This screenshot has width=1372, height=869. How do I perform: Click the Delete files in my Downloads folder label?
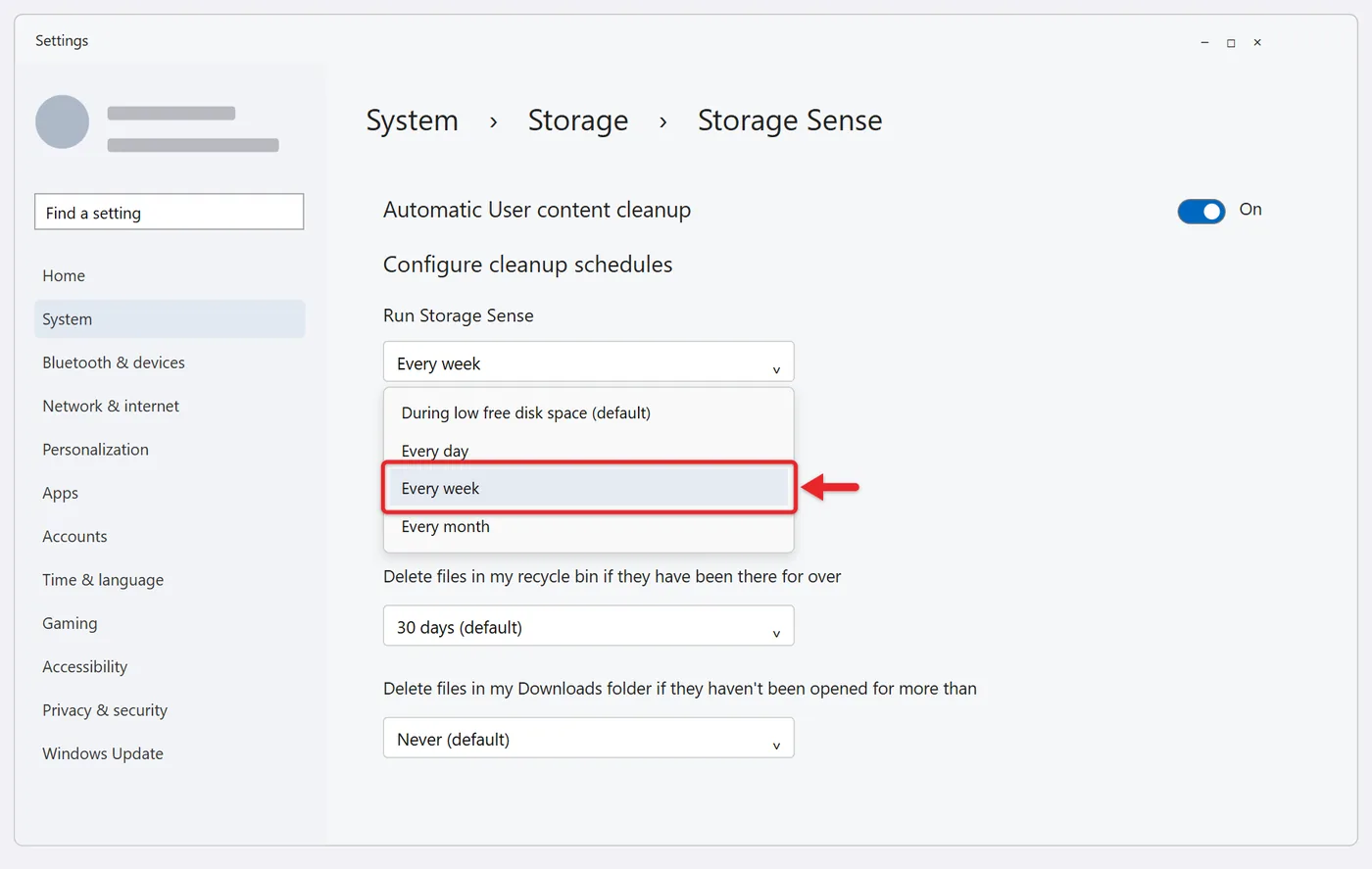[x=680, y=689]
